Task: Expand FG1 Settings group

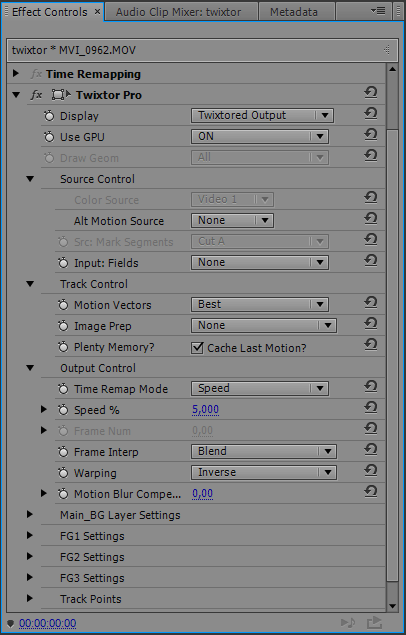Action: point(30,535)
